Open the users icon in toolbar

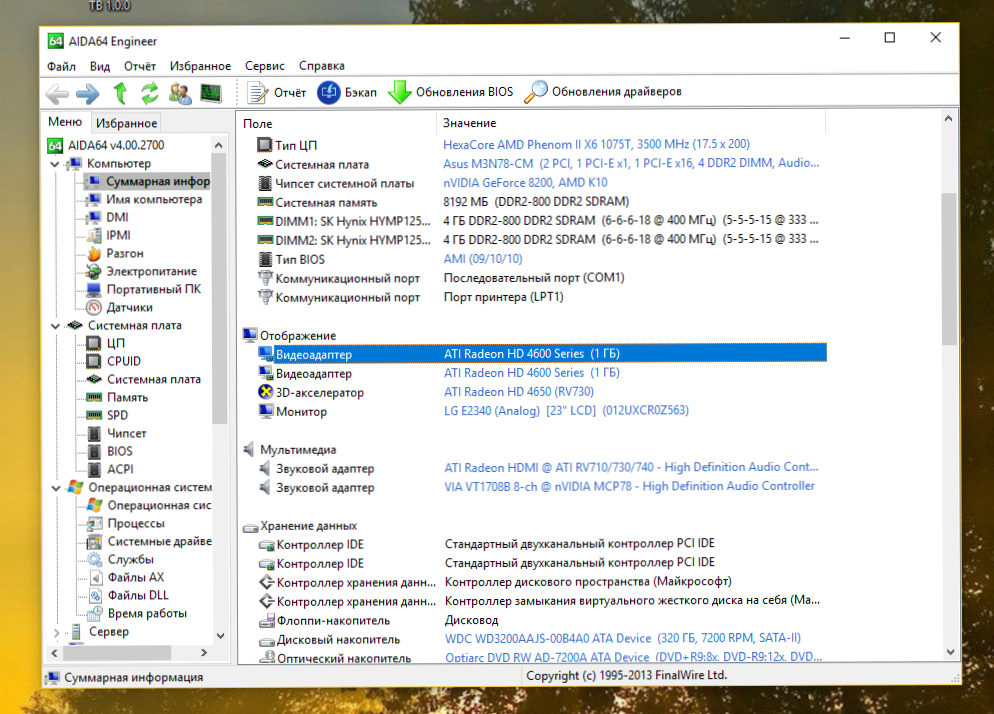point(180,93)
